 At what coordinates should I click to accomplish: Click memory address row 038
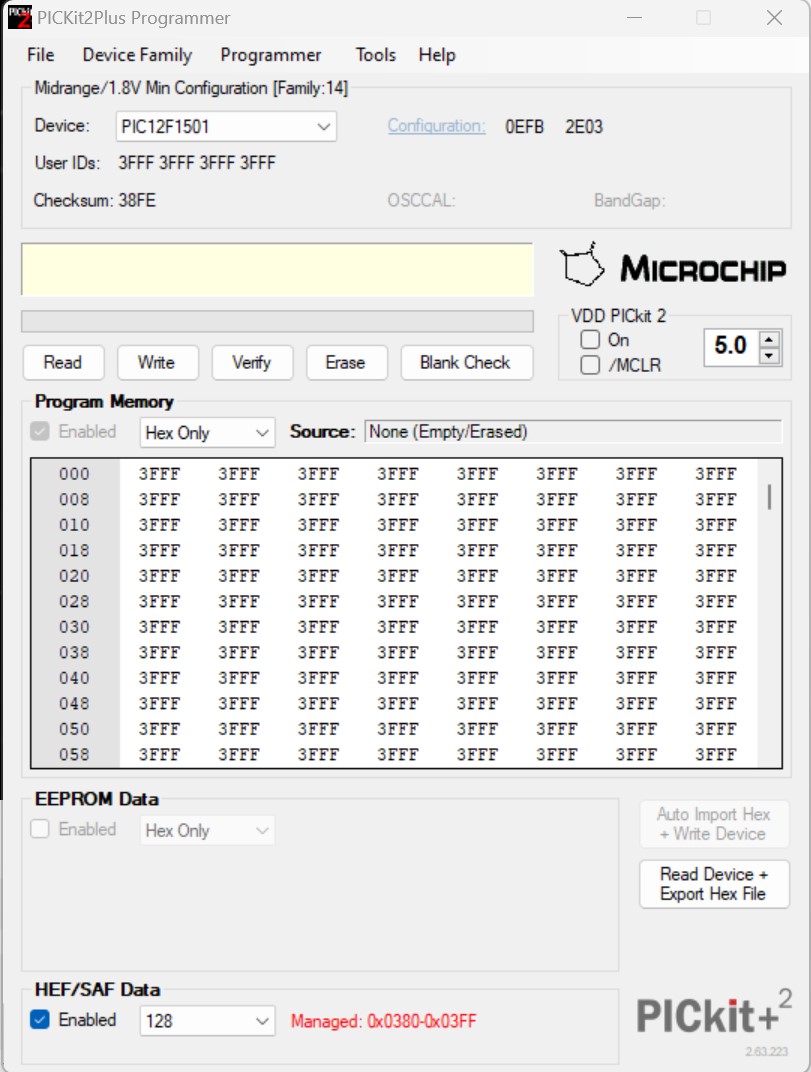point(74,652)
